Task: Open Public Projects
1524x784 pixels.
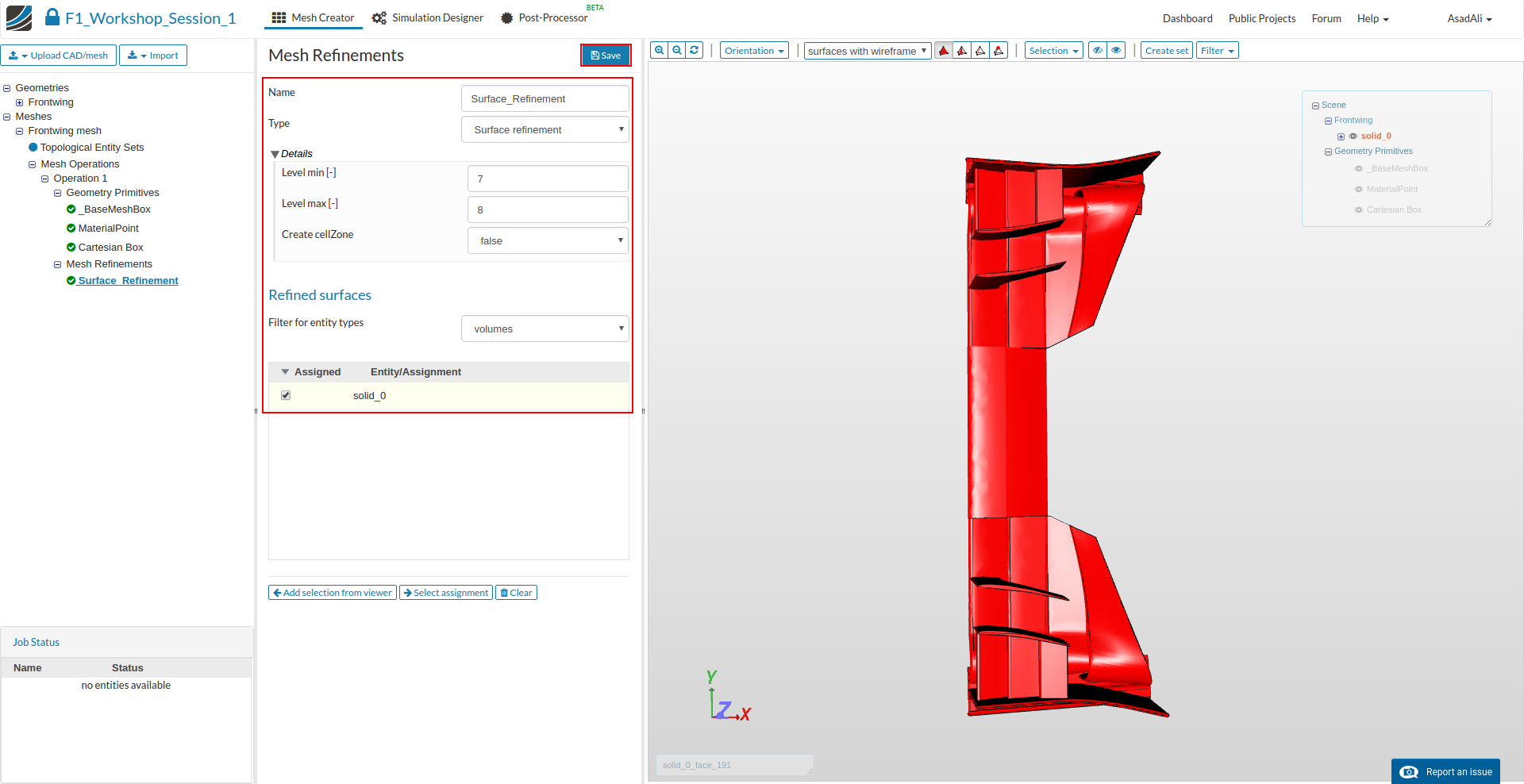Action: click(1262, 18)
